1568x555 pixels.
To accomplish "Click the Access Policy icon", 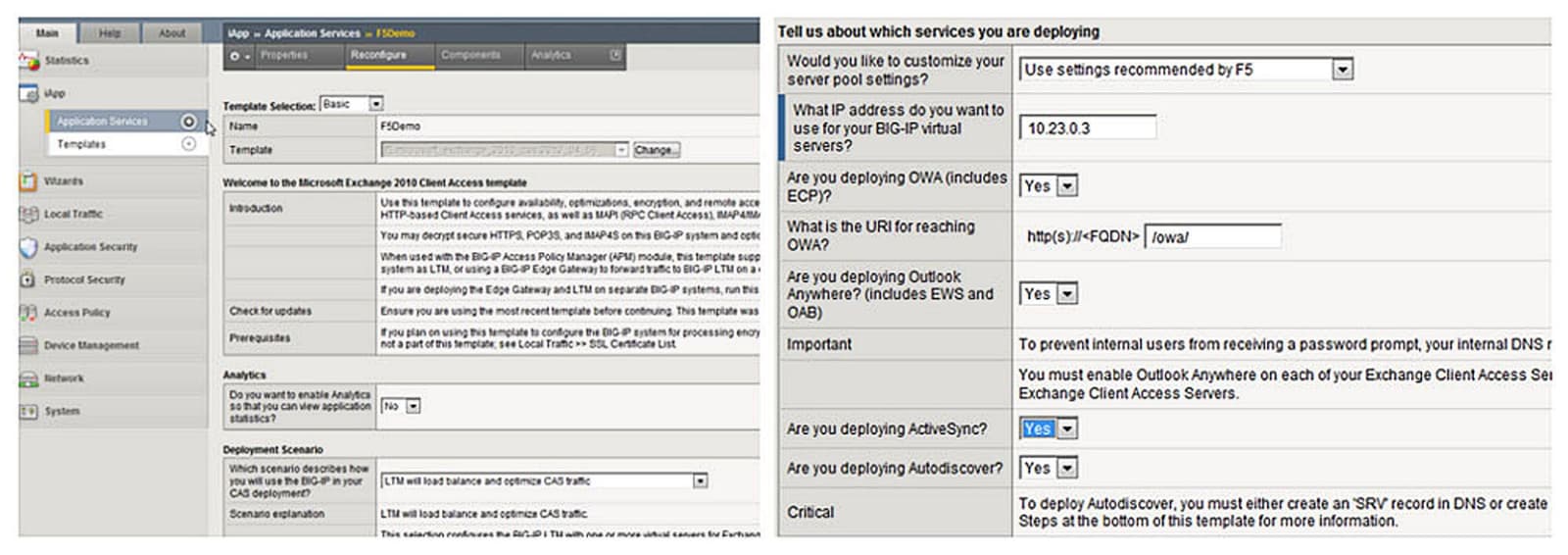I will [x=28, y=313].
